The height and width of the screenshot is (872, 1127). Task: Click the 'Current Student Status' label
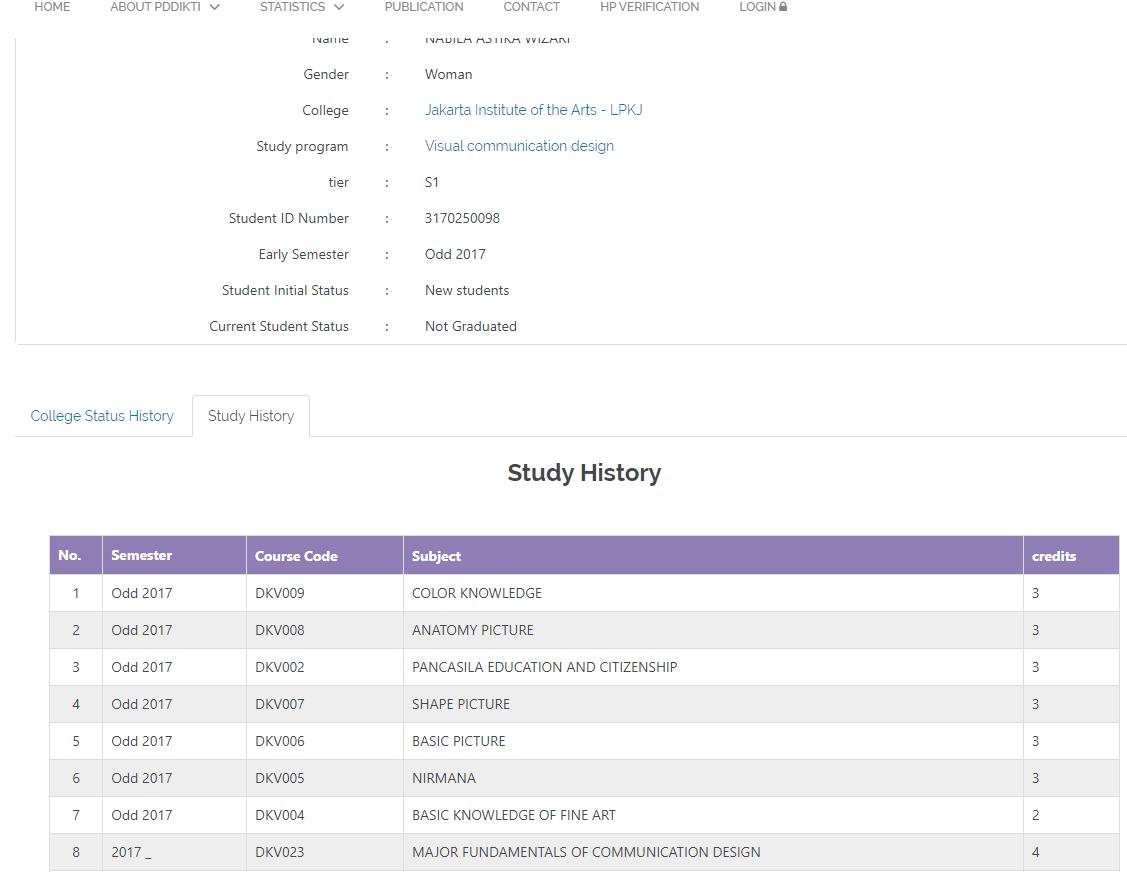(279, 326)
